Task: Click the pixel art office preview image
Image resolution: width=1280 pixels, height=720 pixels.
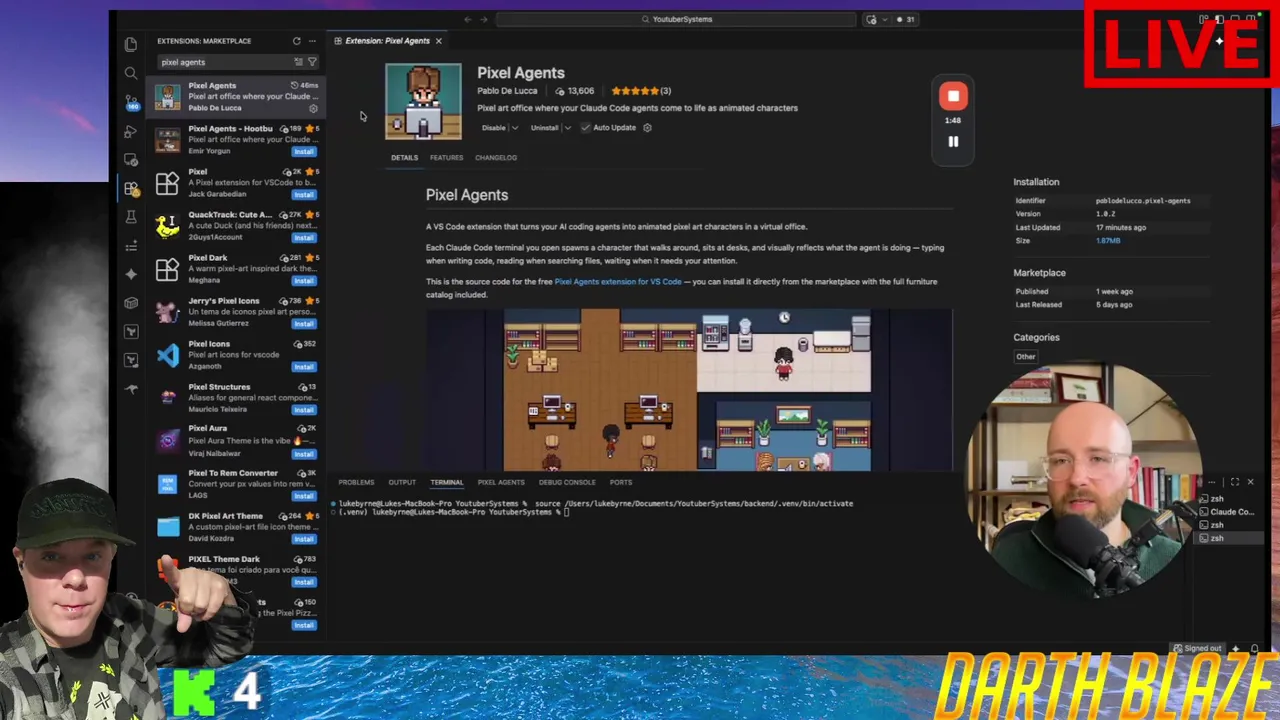Action: pos(688,390)
